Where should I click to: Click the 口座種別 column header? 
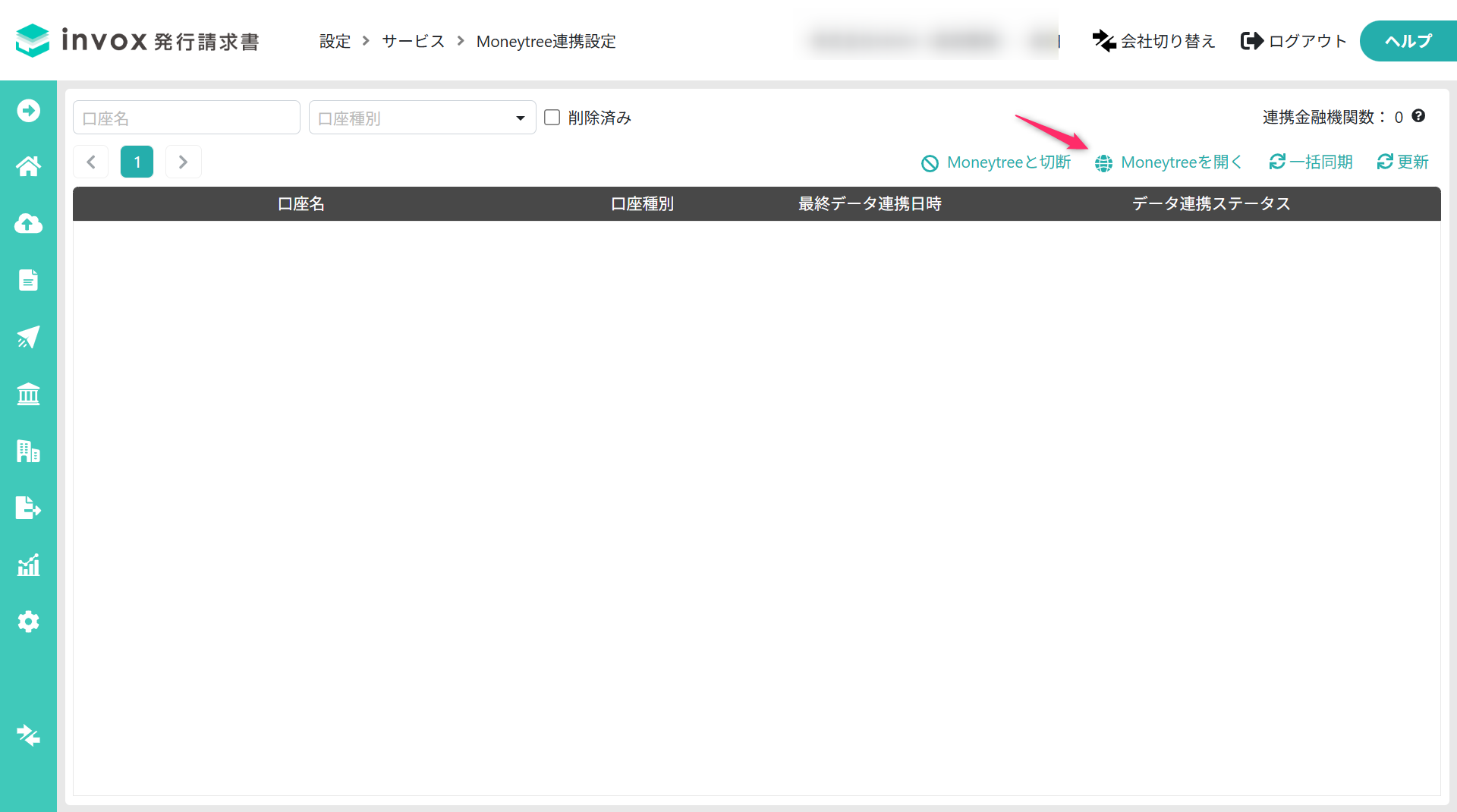pos(642,203)
